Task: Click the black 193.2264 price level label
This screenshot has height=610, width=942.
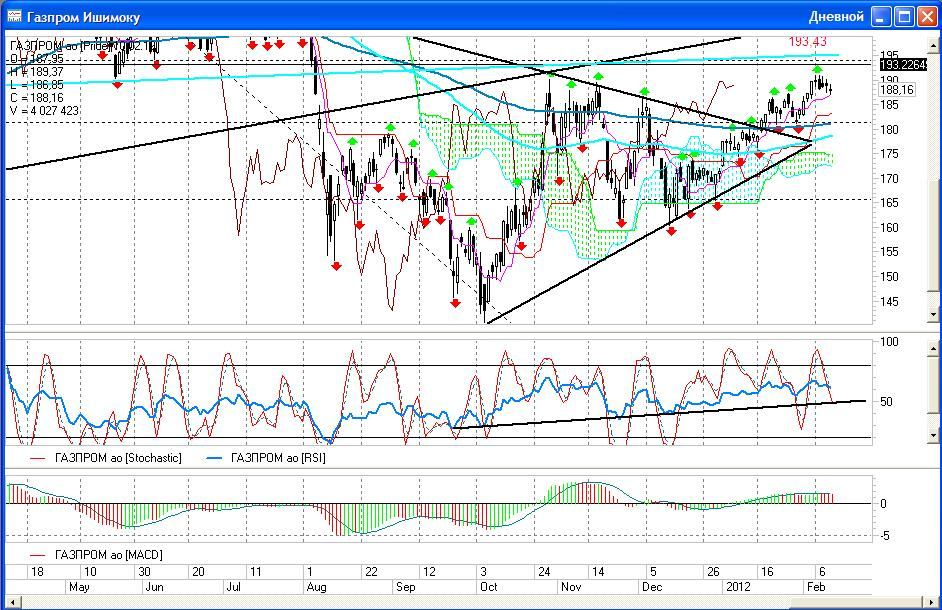Action: click(904, 64)
